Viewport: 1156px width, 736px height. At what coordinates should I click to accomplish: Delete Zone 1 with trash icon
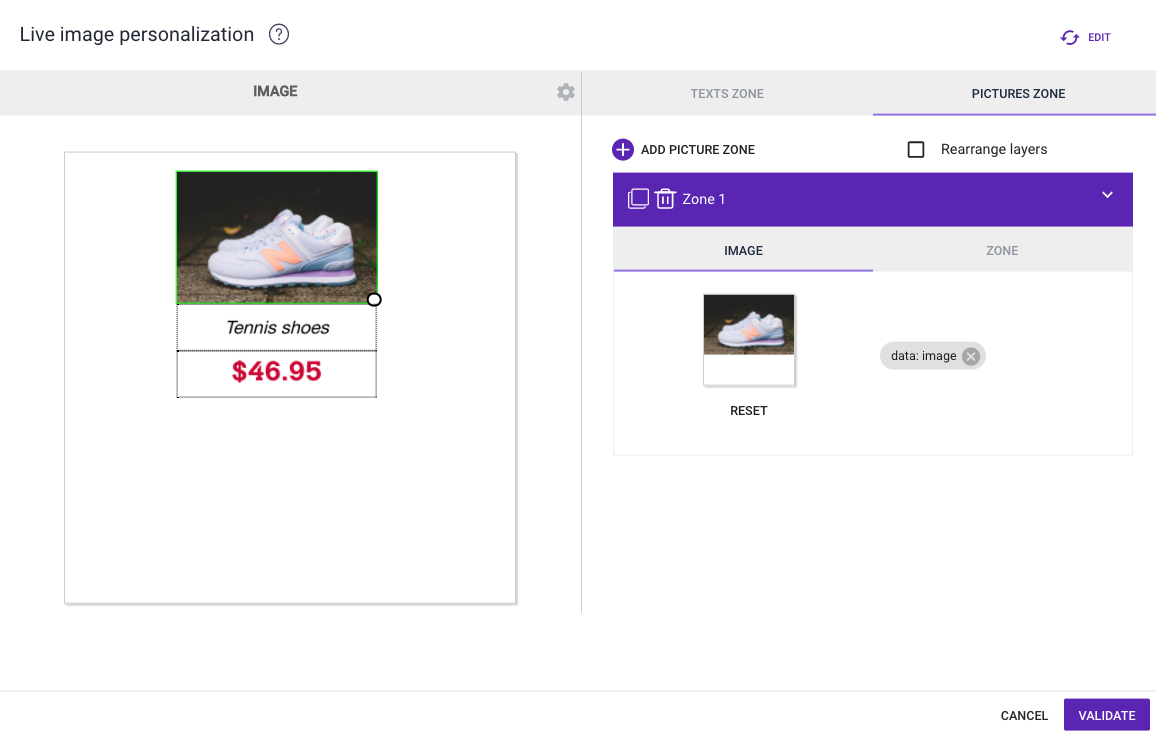click(666, 199)
